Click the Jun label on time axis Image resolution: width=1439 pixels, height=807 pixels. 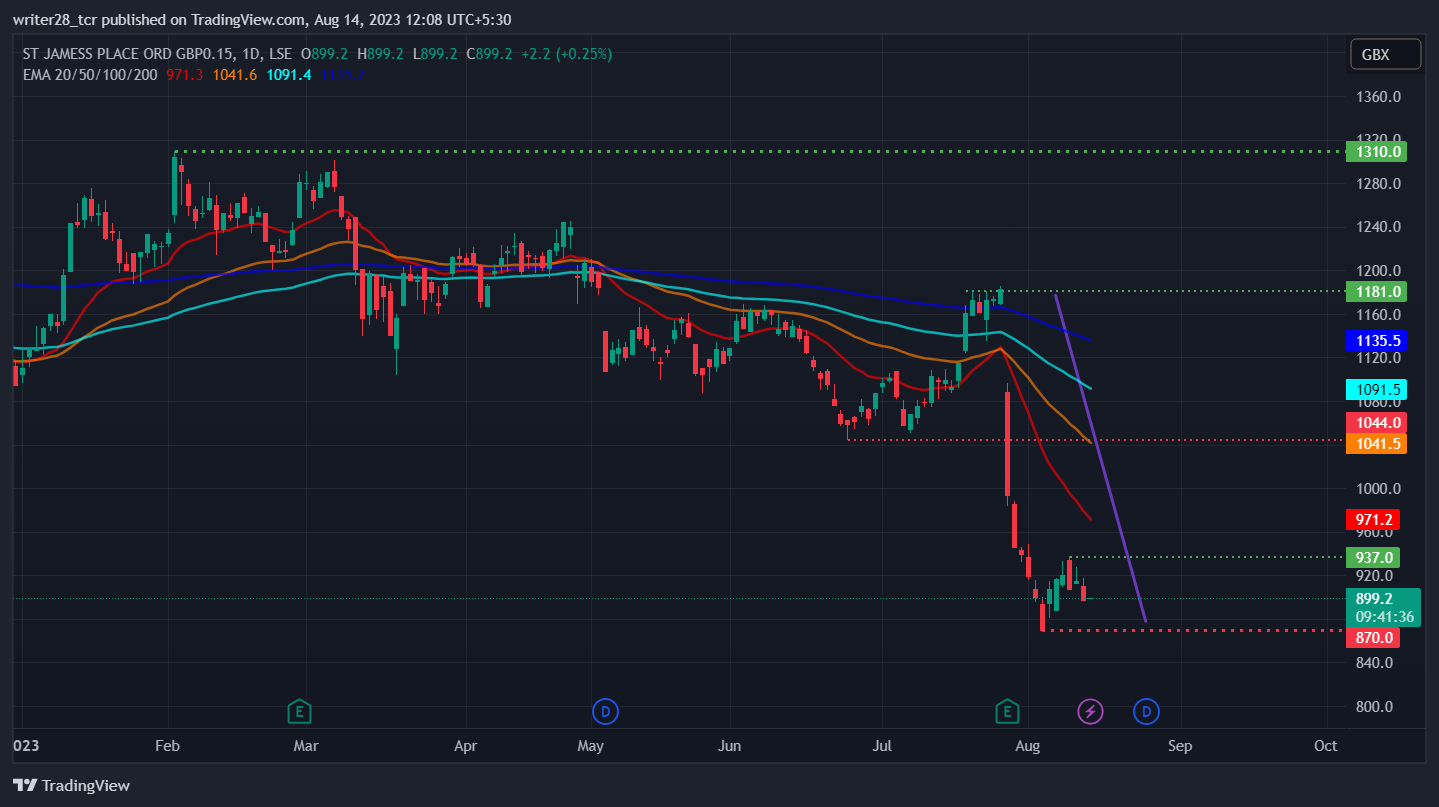point(730,746)
